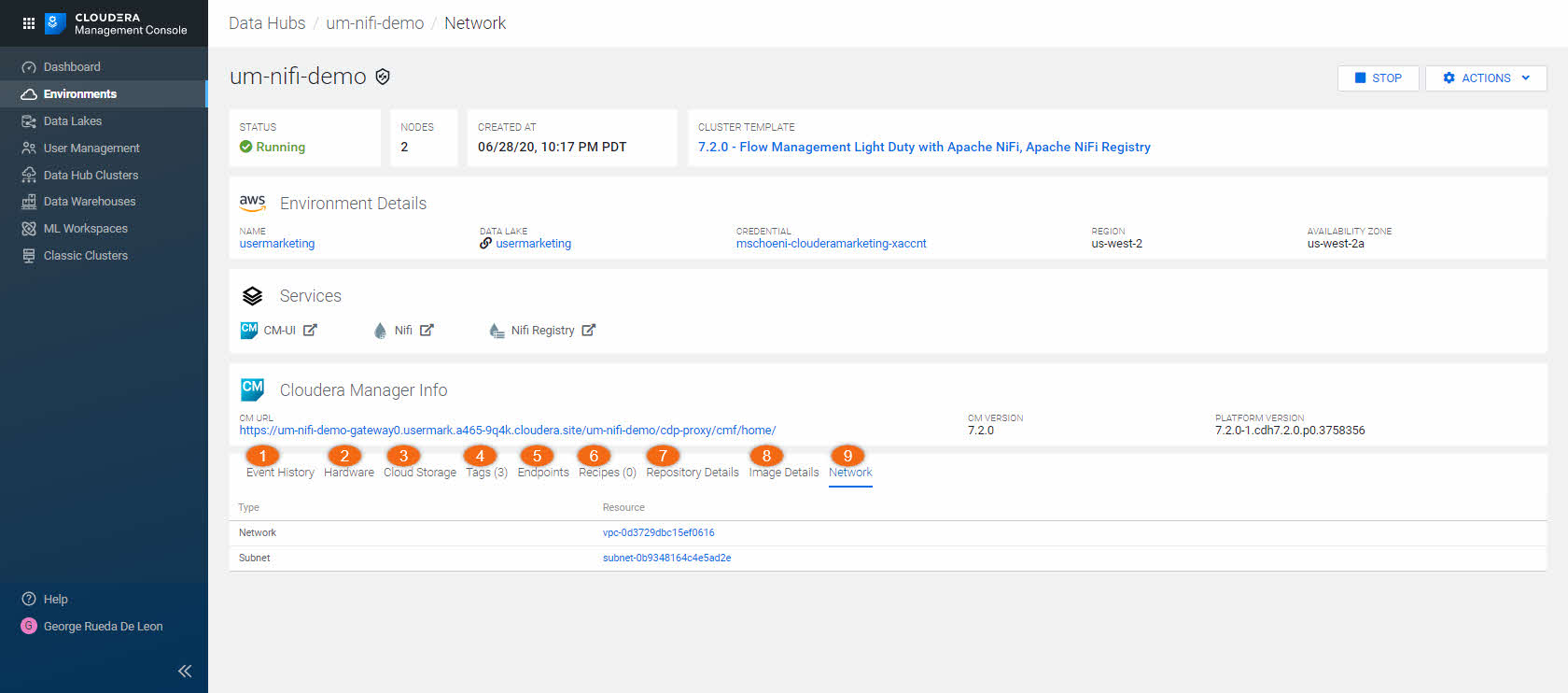
Task: Open the app grid launcher icon
Action: [28, 23]
